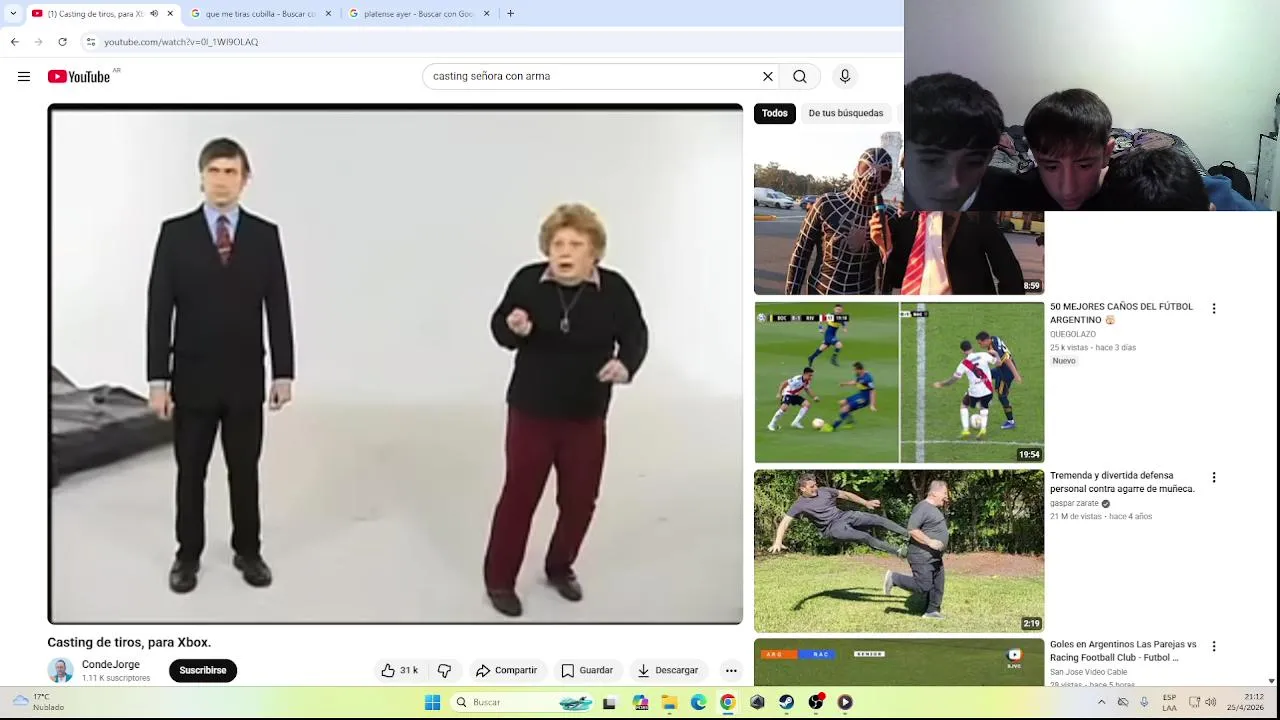Open options for Goles en Argentinos video
This screenshot has width=1280, height=720.
click(1214, 647)
